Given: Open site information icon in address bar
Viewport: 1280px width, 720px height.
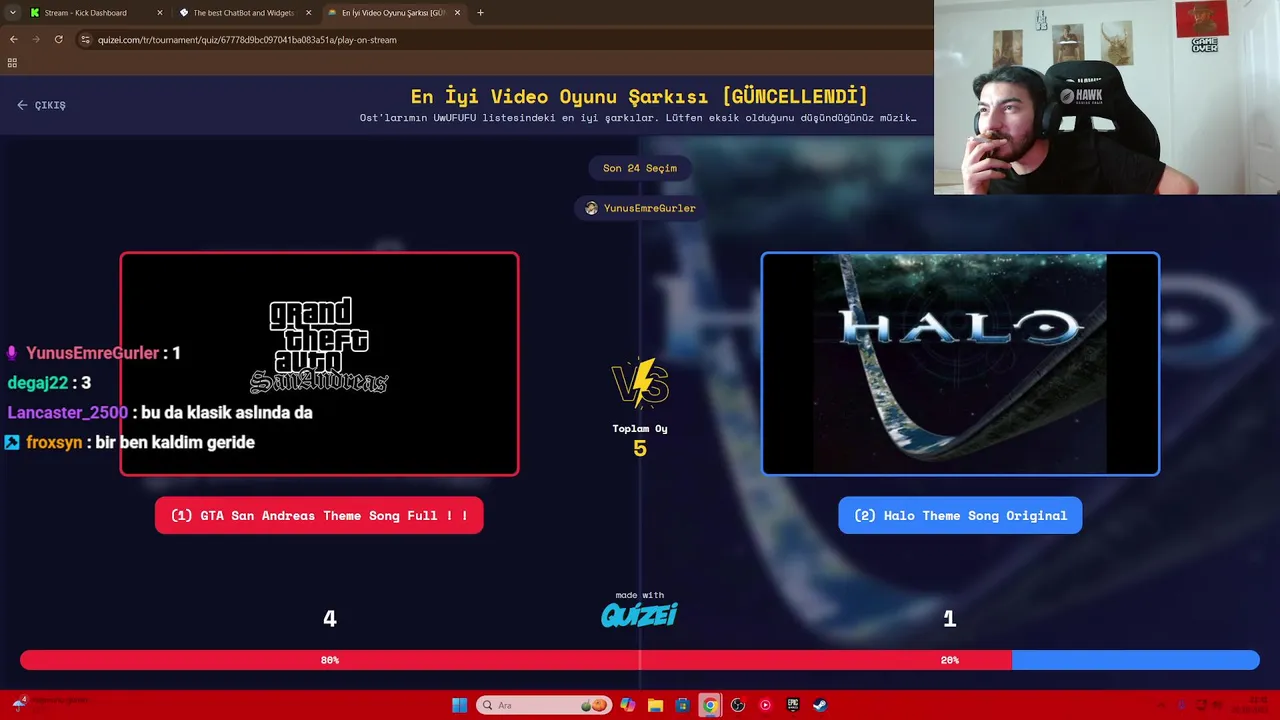Looking at the screenshot, I should (x=85, y=40).
